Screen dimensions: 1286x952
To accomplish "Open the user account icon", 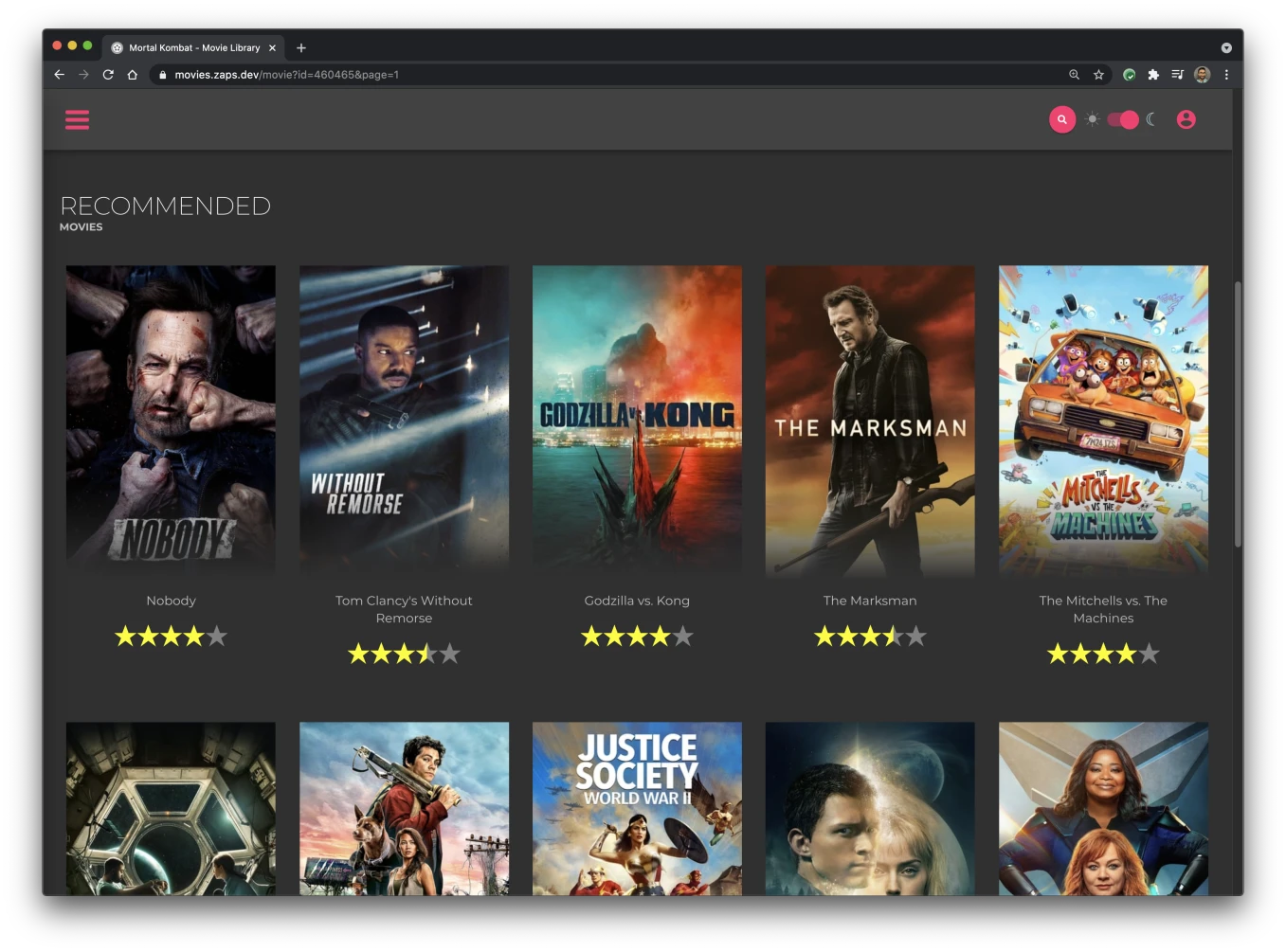I will [1186, 119].
